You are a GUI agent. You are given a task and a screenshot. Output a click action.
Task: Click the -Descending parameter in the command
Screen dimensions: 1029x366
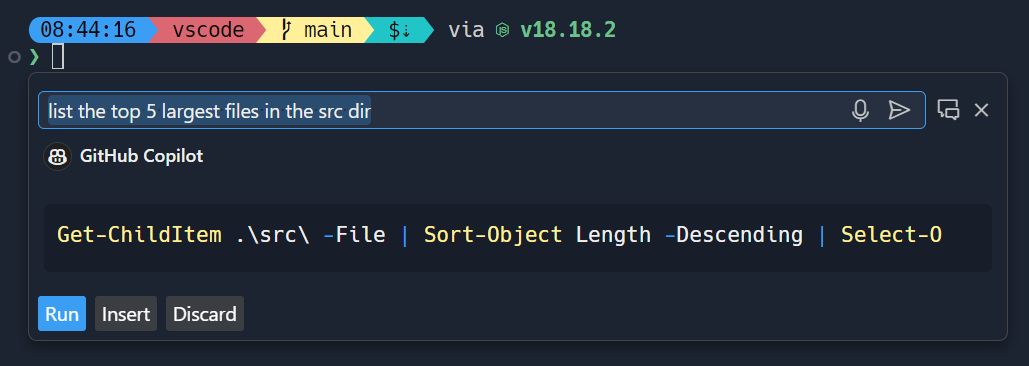[734, 235]
